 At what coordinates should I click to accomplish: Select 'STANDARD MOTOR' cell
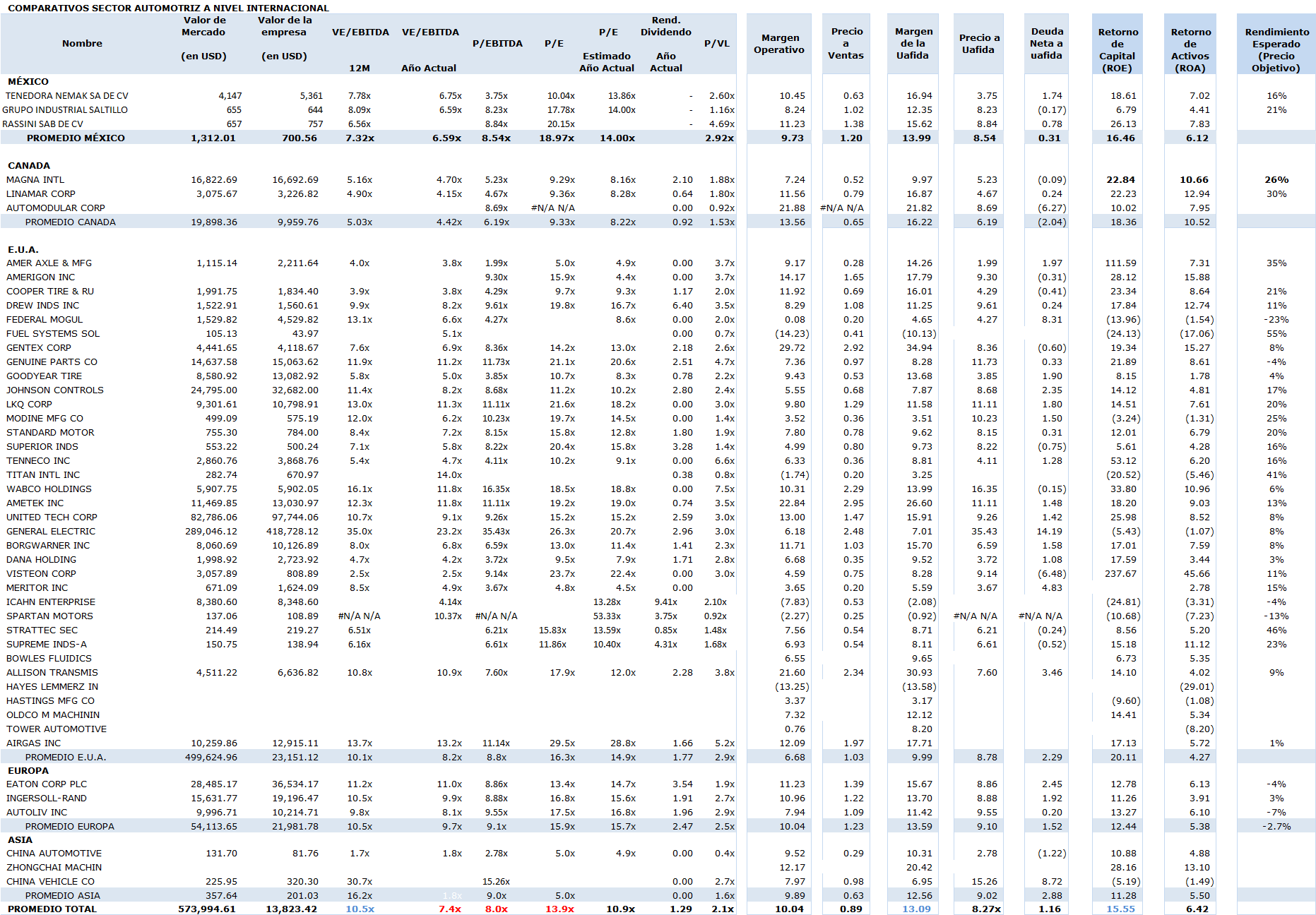tap(50, 433)
